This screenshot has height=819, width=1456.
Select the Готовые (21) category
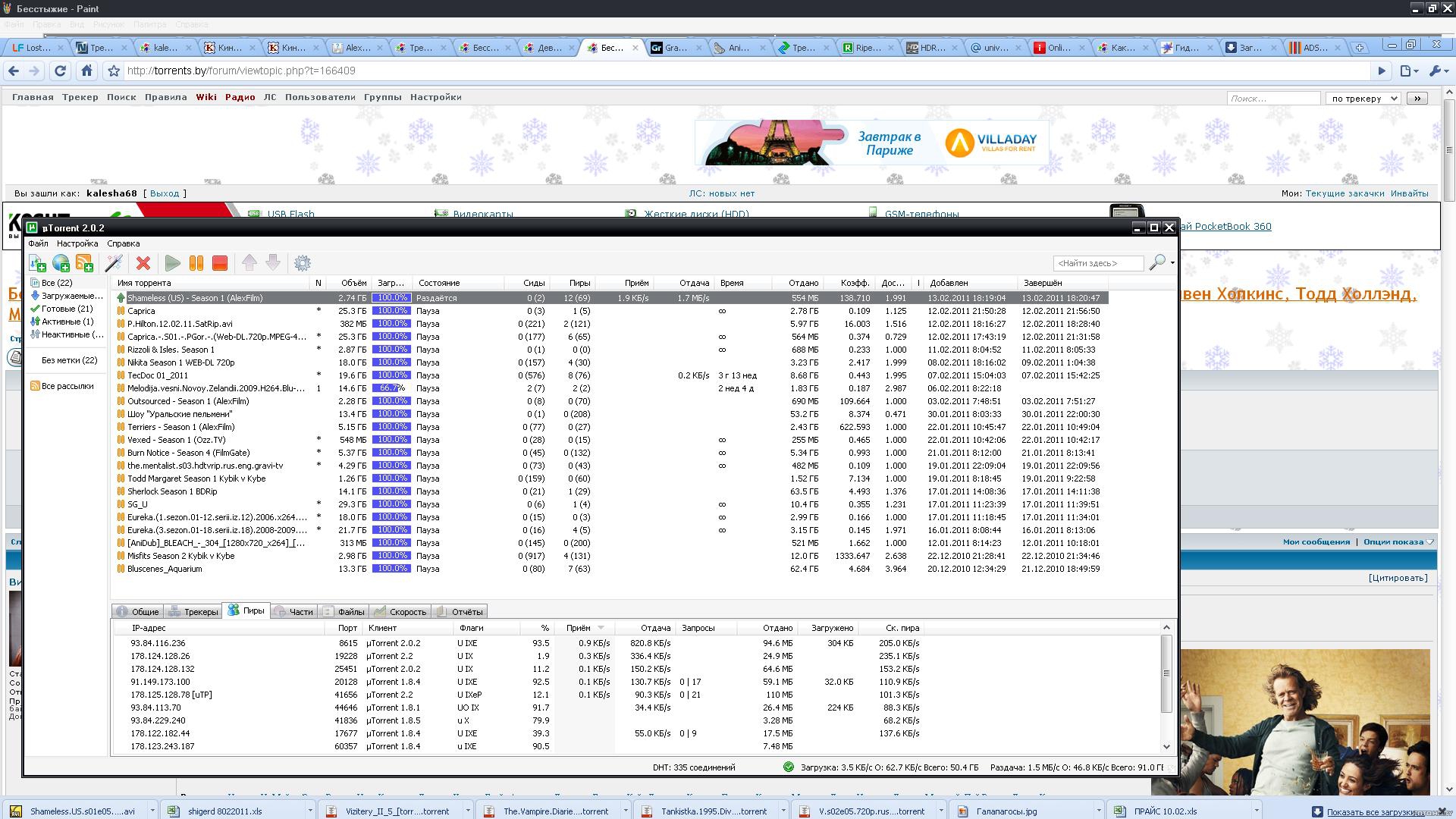(x=61, y=309)
